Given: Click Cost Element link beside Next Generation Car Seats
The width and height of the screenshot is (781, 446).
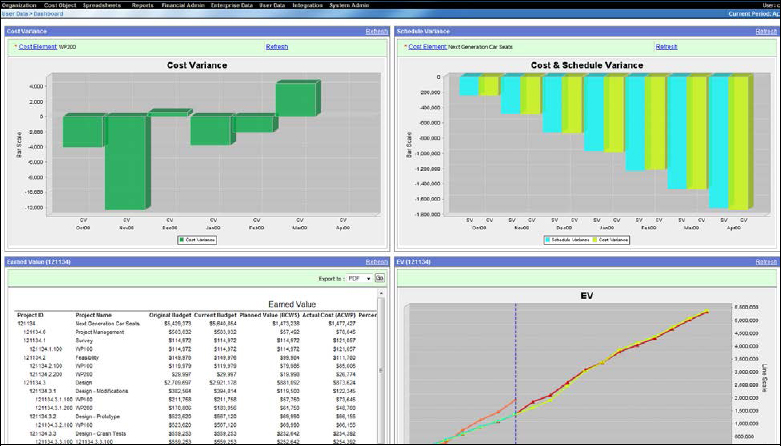Looking at the screenshot, I should (427, 47).
